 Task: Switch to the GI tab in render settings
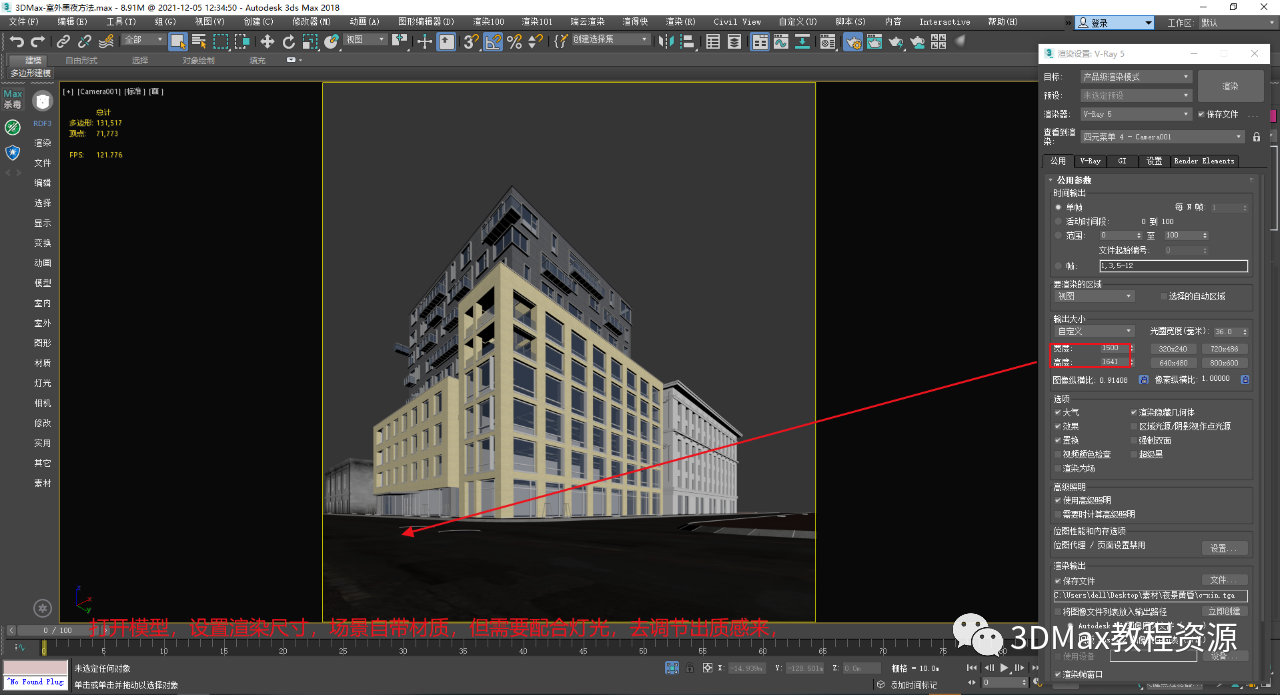[x=1123, y=161]
